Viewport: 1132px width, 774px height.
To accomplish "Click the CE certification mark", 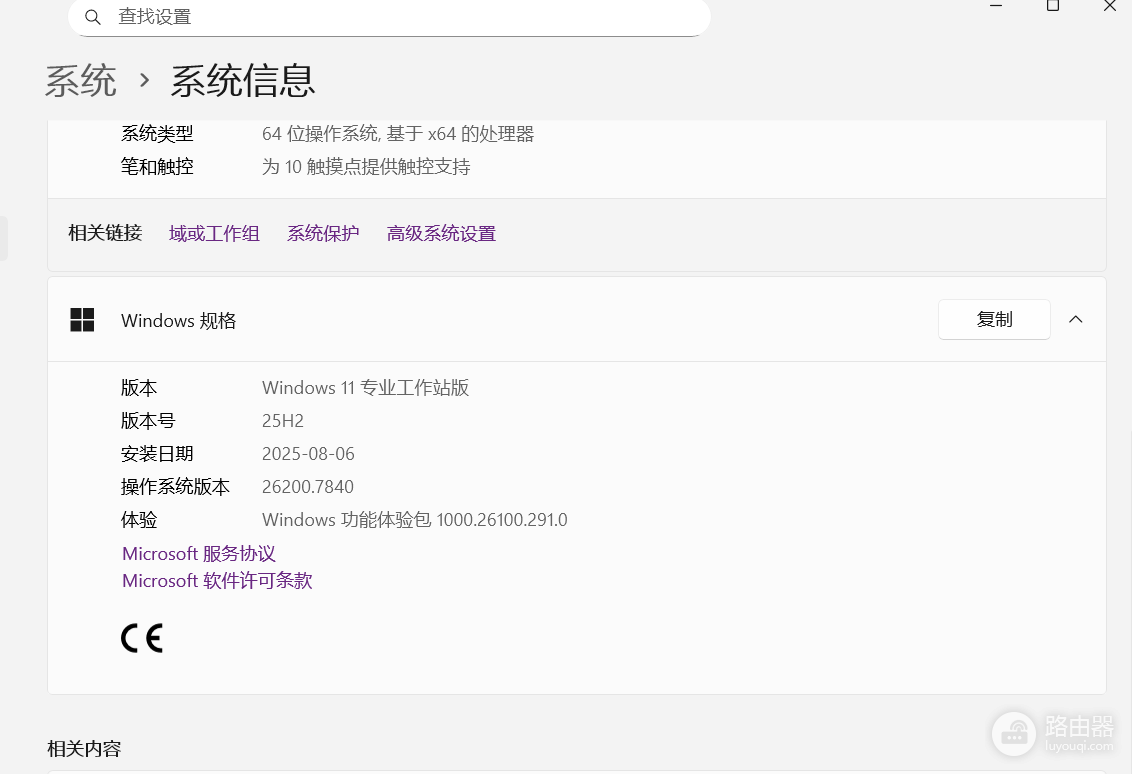I will click(142, 638).
